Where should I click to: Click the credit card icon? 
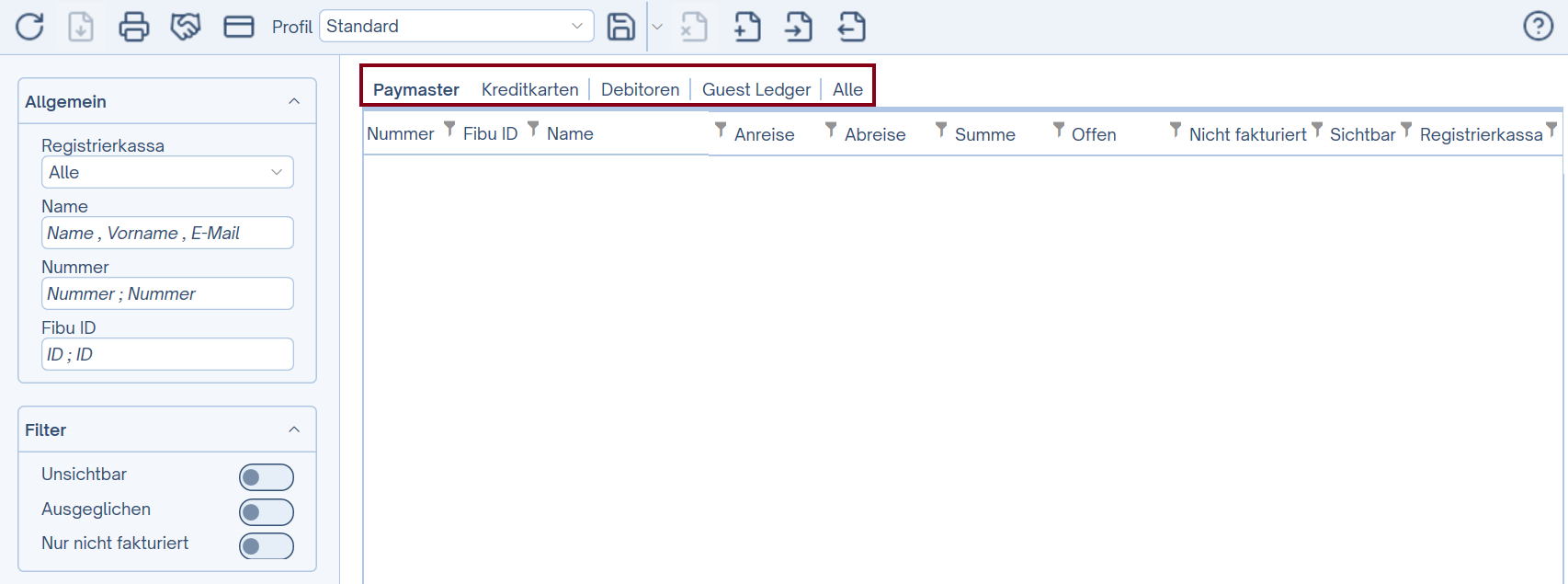pyautogui.click(x=239, y=27)
